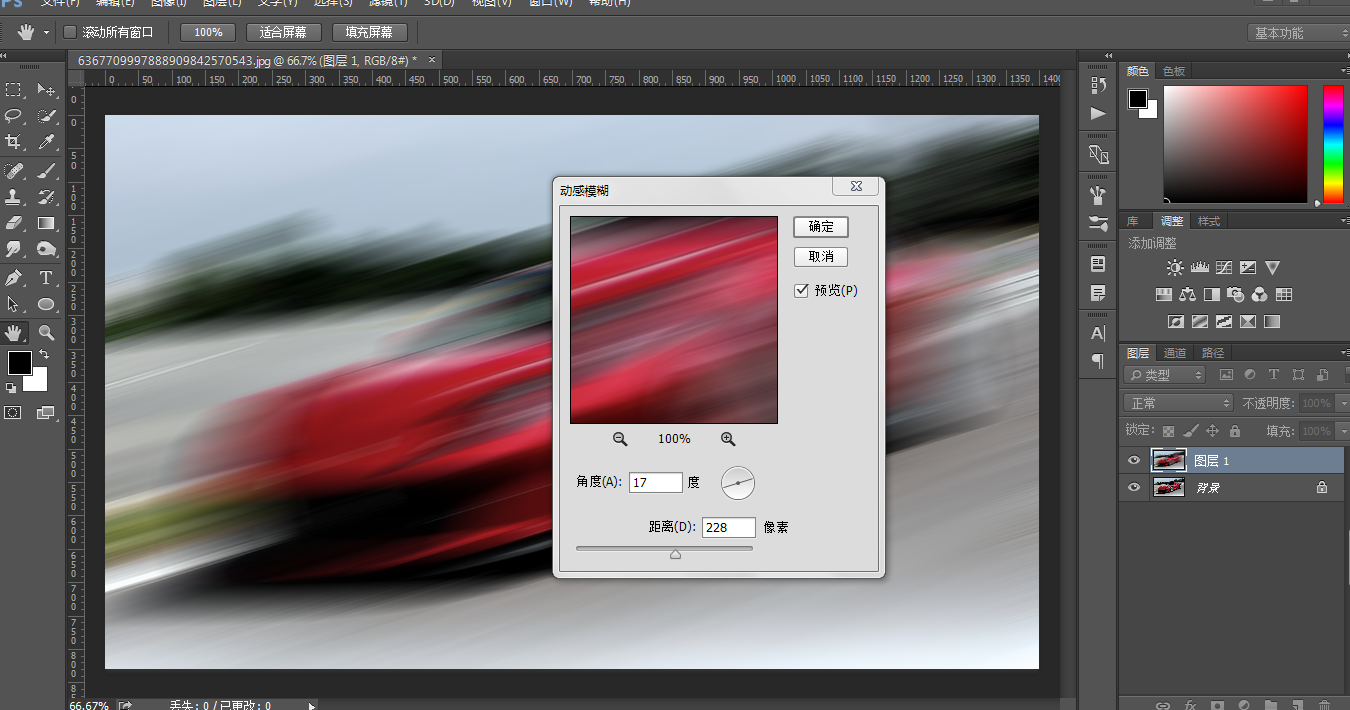
Task: Zoom in the Motion Blur preview
Action: coord(728,439)
